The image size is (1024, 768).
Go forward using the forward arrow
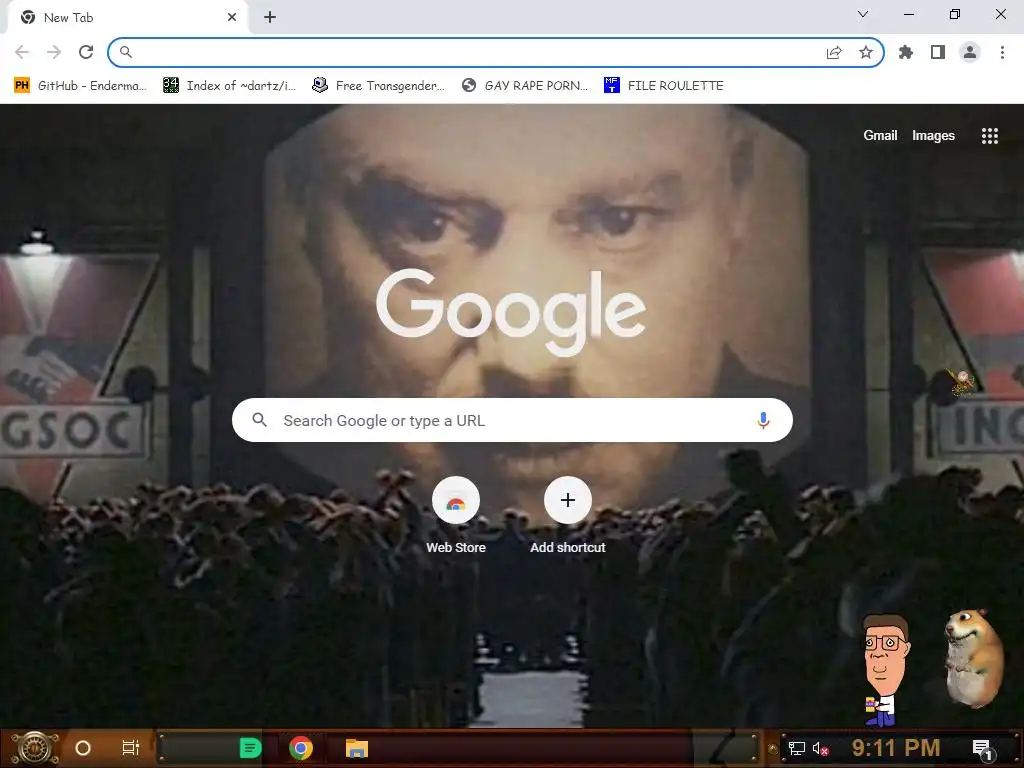pos(54,52)
